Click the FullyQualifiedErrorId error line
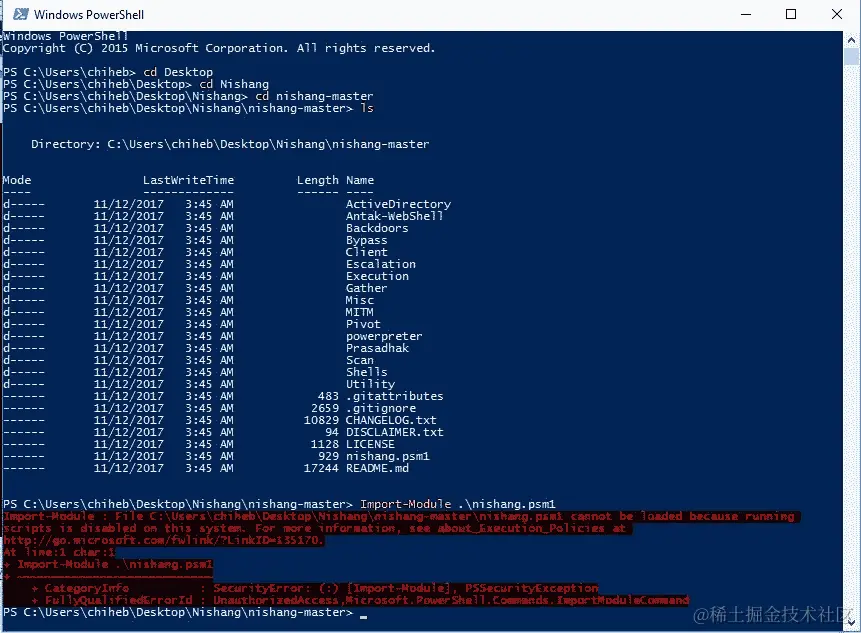The width and height of the screenshot is (861, 633). point(360,600)
